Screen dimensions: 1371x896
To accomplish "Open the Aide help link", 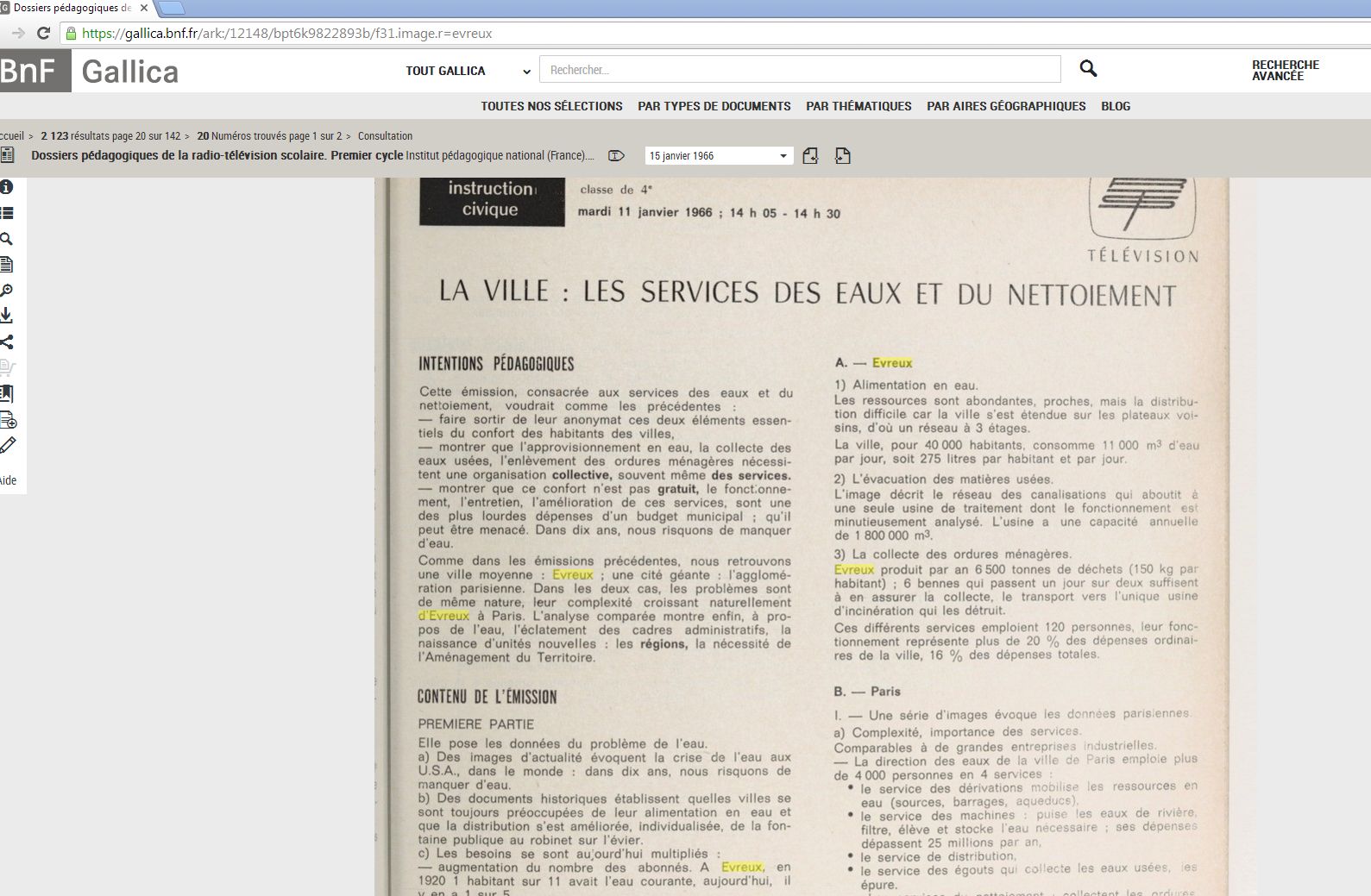I will tap(8, 480).
